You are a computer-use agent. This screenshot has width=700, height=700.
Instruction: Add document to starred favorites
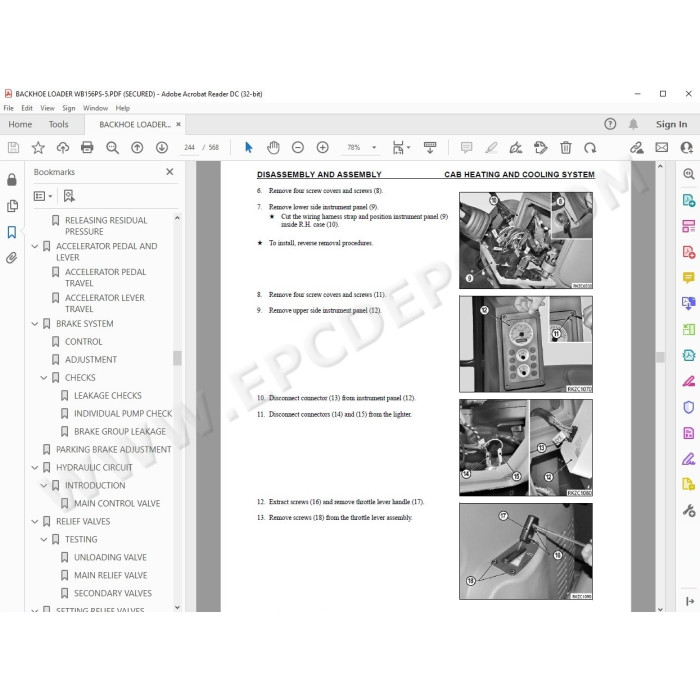38,147
